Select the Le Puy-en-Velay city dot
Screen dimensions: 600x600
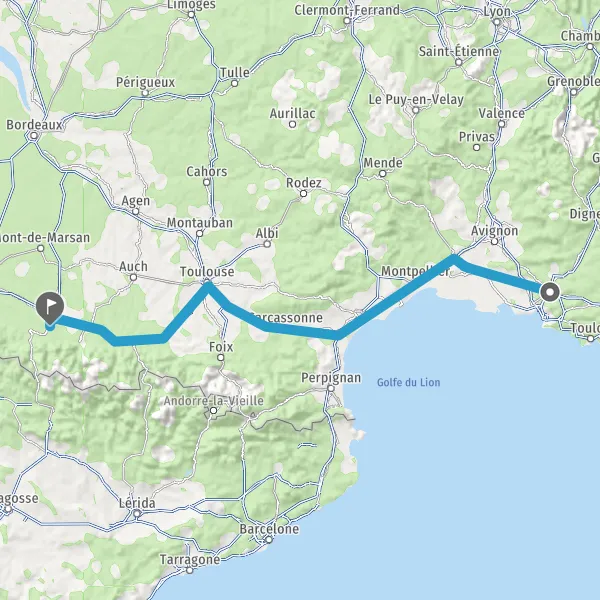[x=416, y=110]
